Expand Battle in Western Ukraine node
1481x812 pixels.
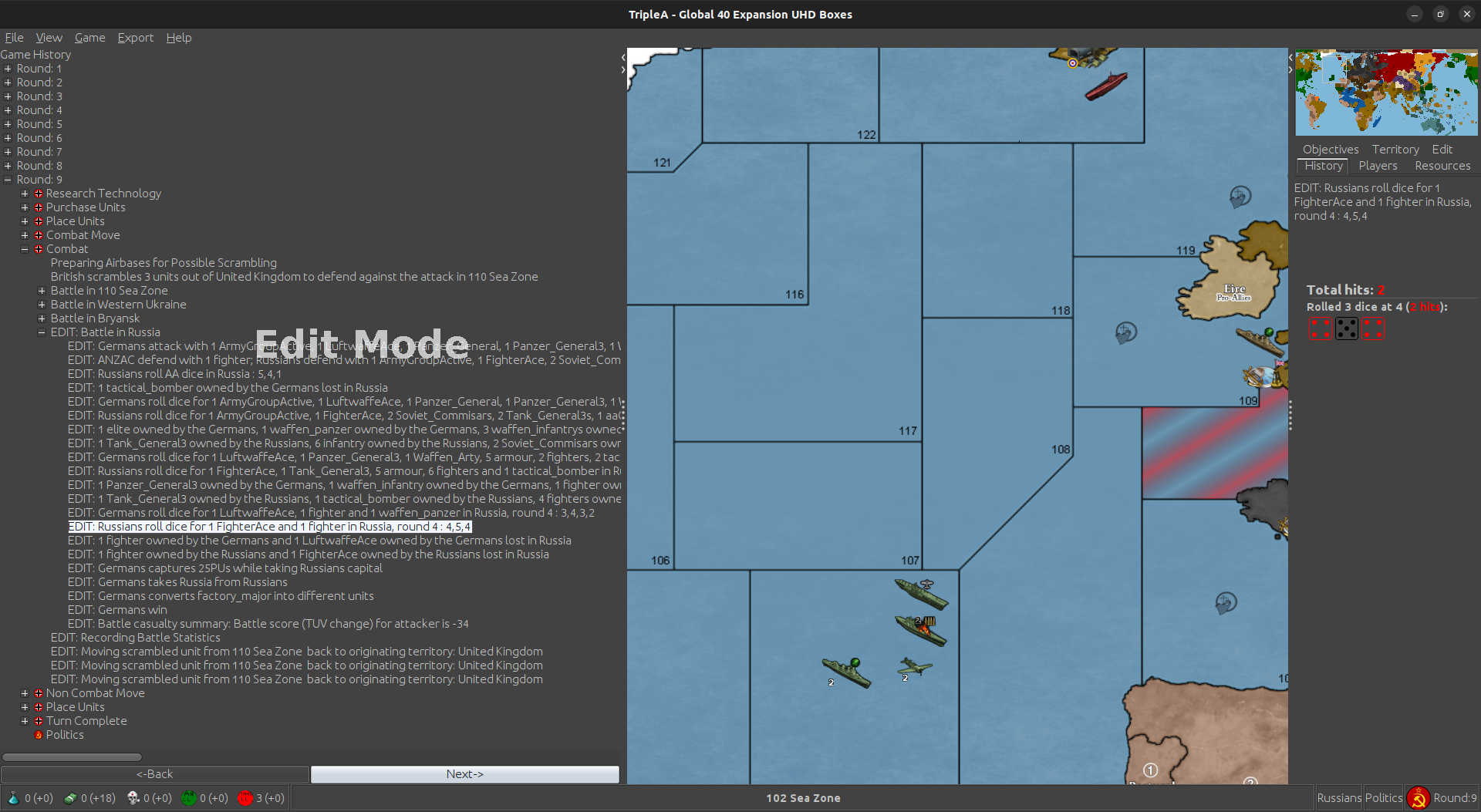pos(42,305)
